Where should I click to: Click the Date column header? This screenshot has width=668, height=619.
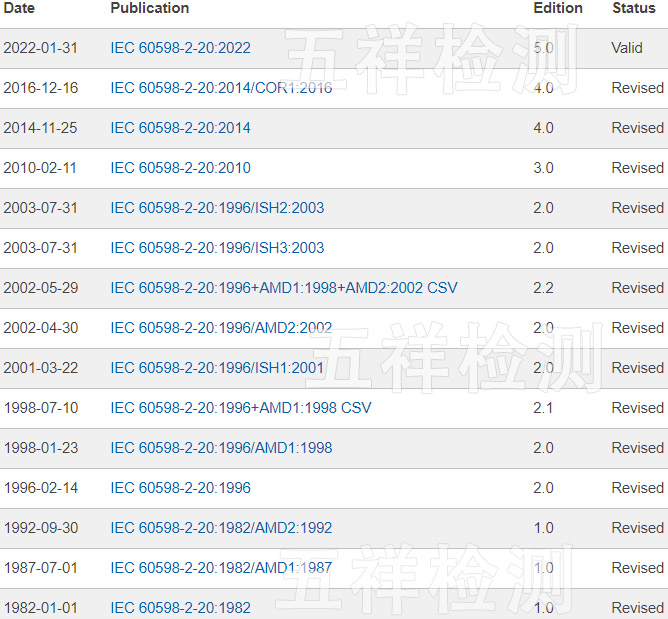19,8
